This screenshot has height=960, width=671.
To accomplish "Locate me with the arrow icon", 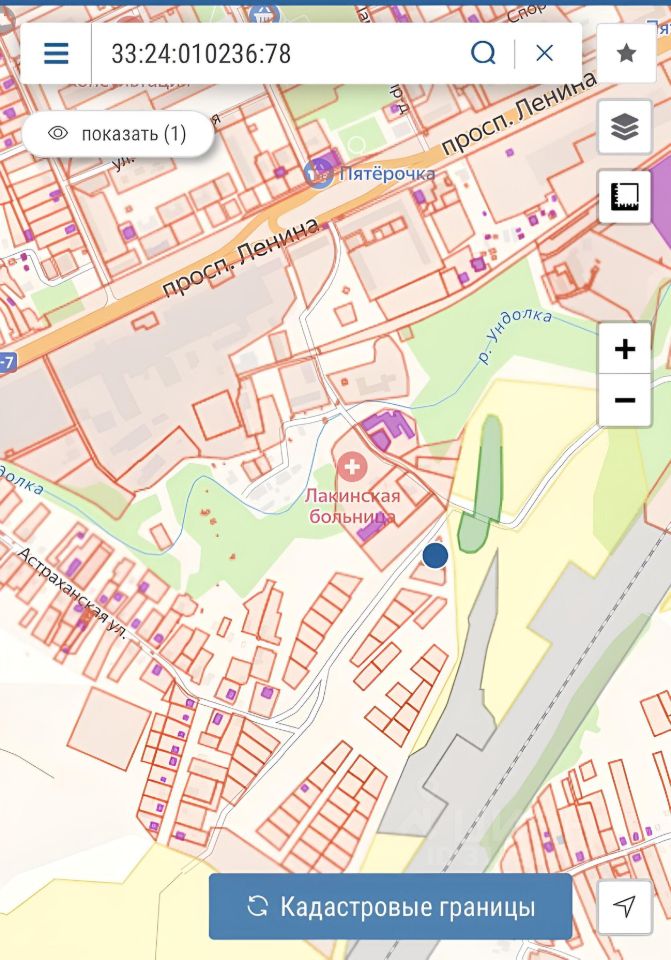I will 624,906.
